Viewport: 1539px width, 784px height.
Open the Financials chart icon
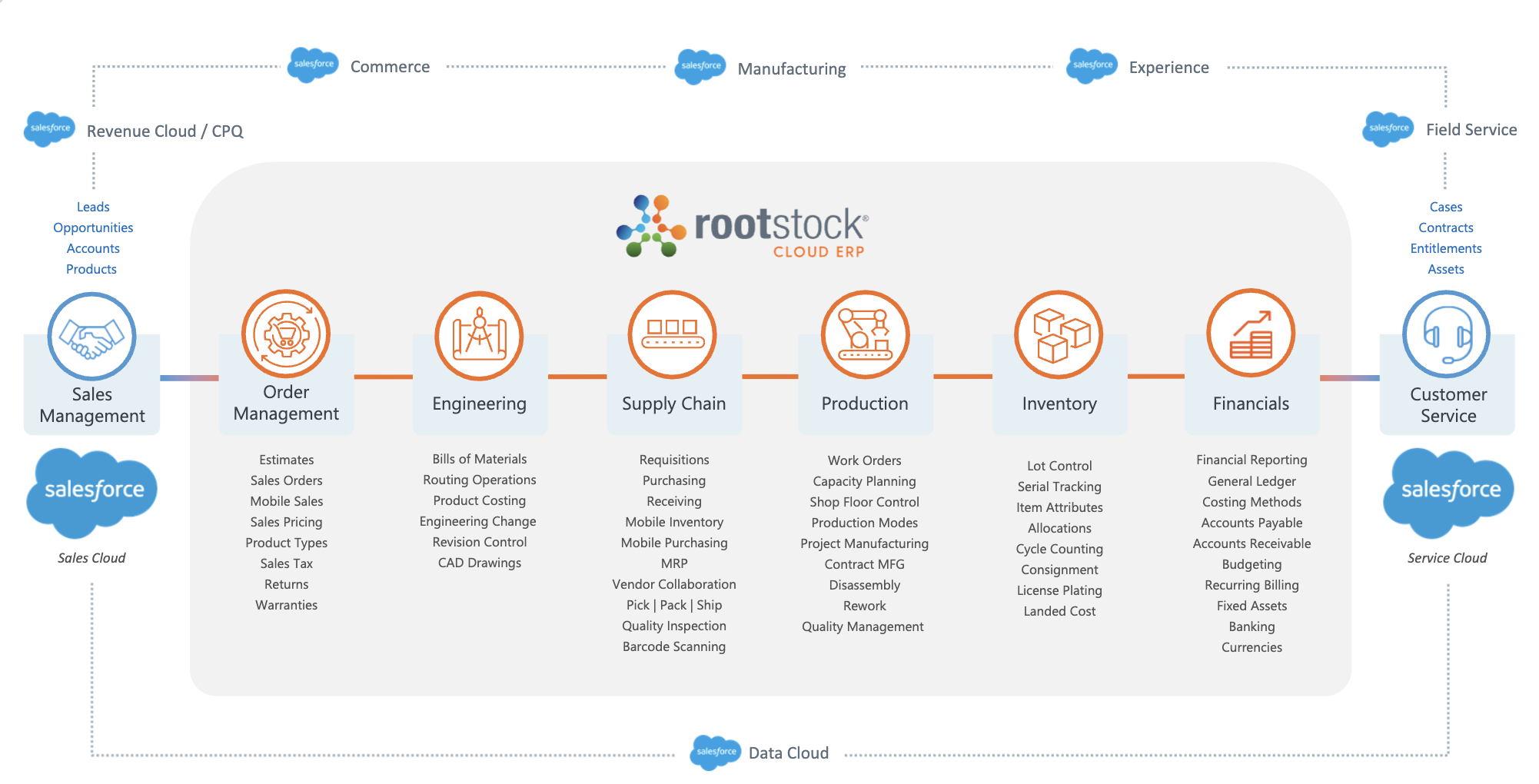(x=1251, y=333)
